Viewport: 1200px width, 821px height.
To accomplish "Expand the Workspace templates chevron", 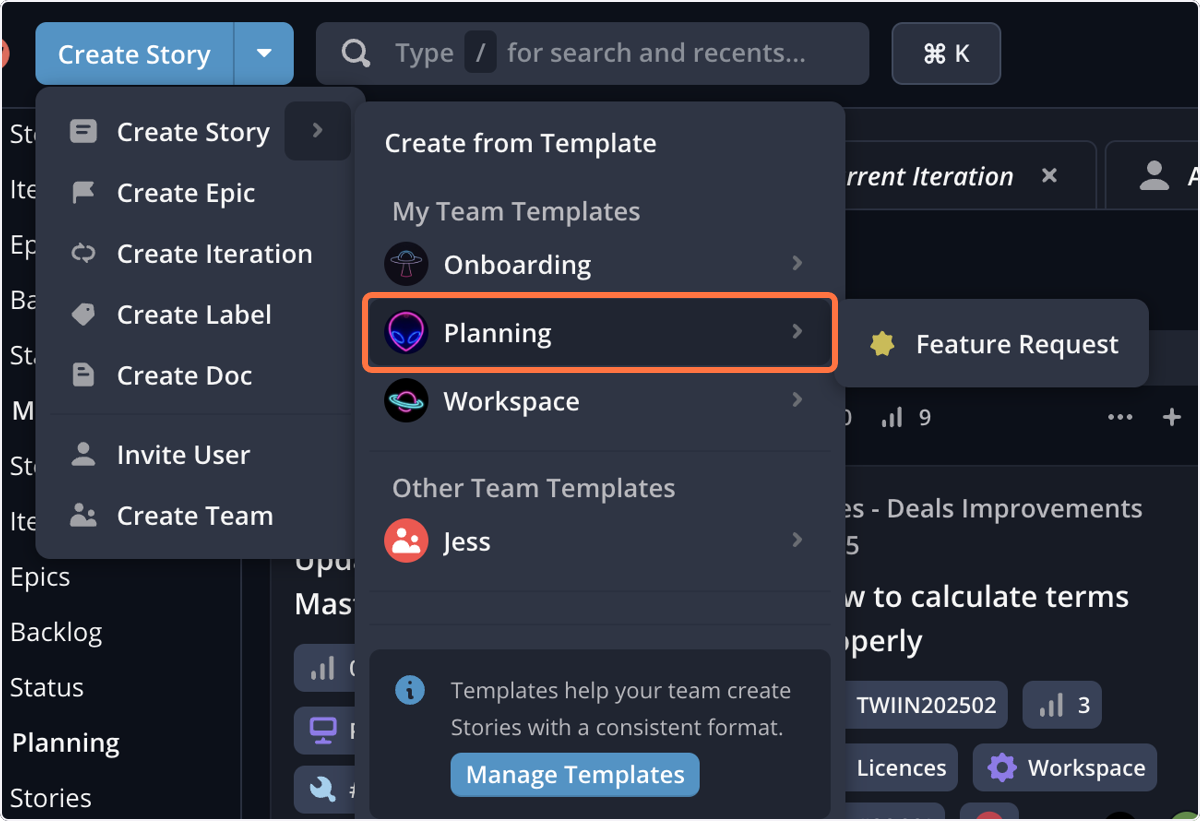I will [x=797, y=400].
